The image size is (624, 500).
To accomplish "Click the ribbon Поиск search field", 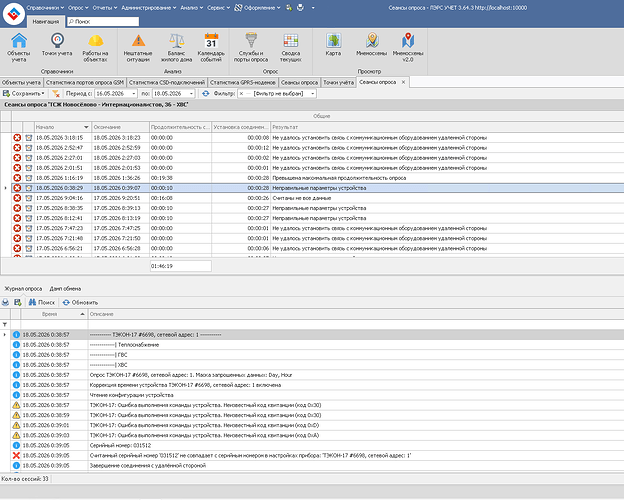I will 103,21.
